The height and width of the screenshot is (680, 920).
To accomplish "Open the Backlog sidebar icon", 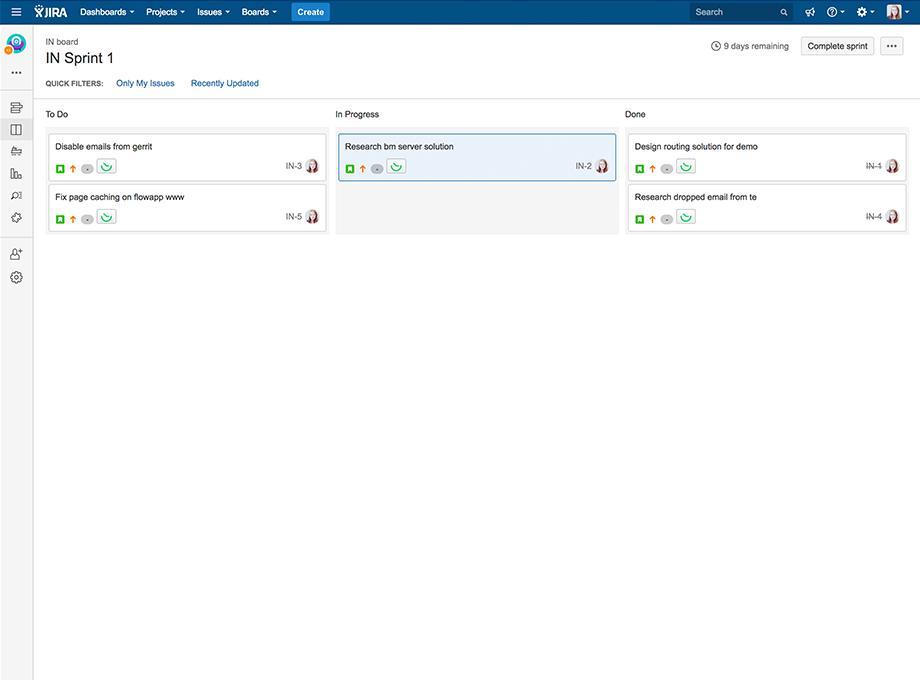I will coord(16,107).
